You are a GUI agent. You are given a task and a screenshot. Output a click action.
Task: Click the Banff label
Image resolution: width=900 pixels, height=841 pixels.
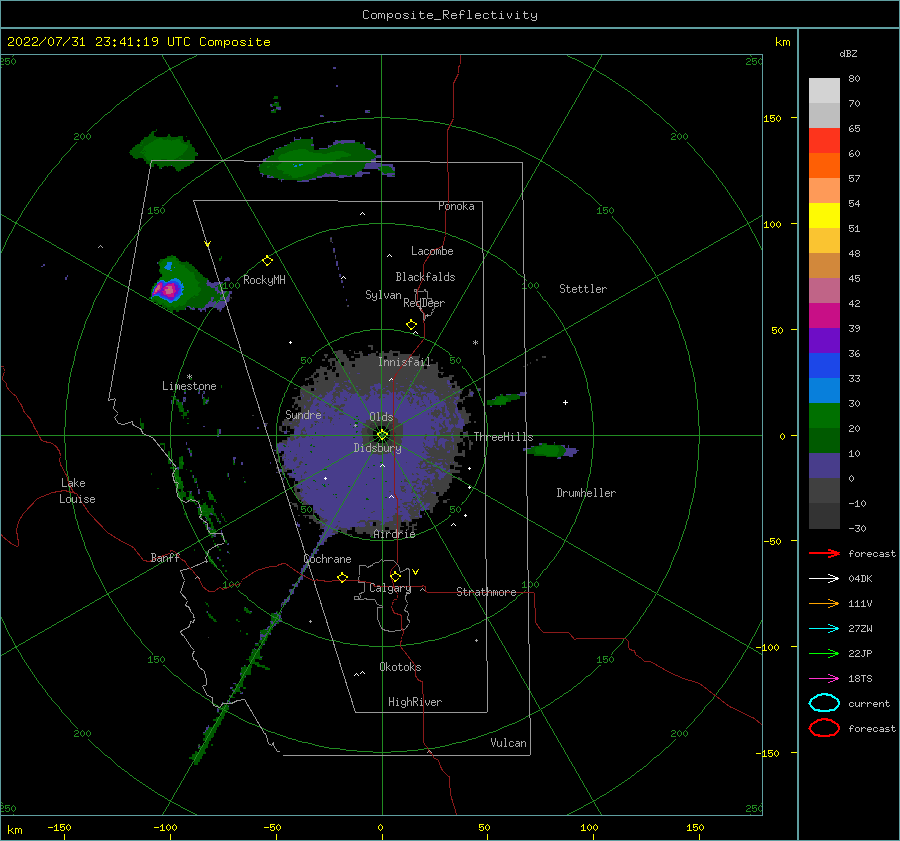tap(165, 557)
